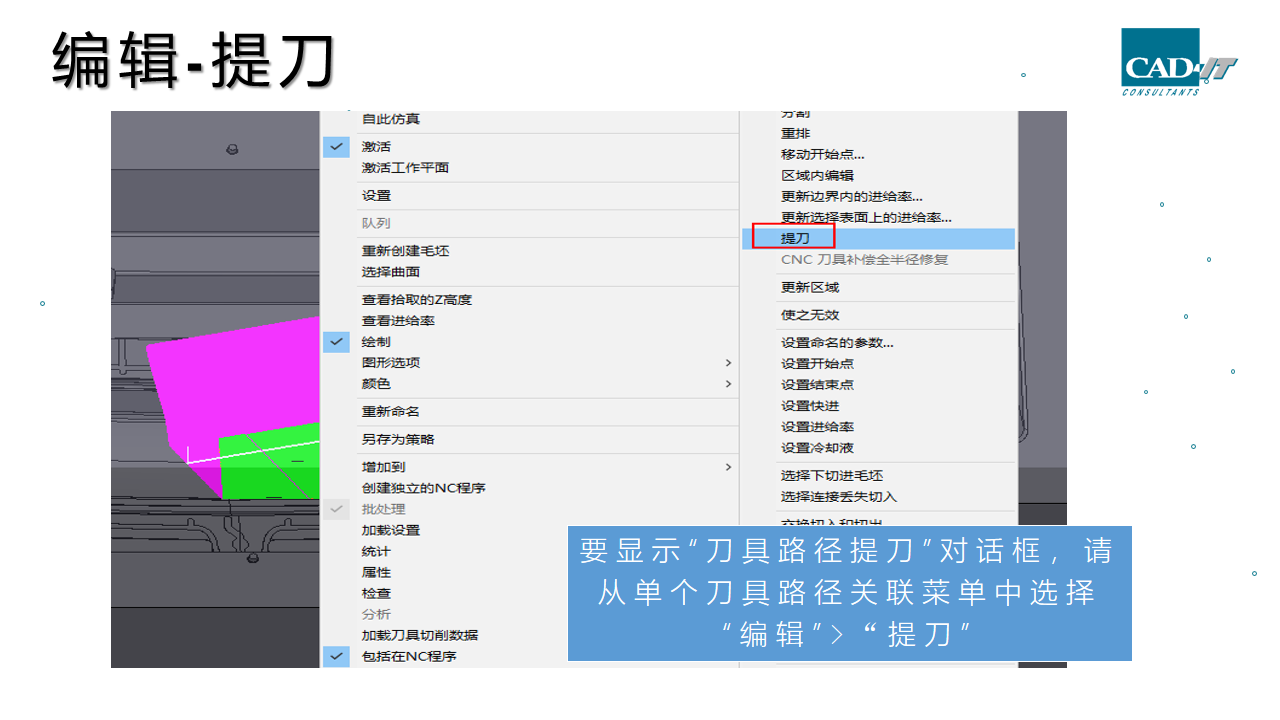Click 查看拾取的Z高度 entry
This screenshot has width=1280, height=720.
click(416, 300)
